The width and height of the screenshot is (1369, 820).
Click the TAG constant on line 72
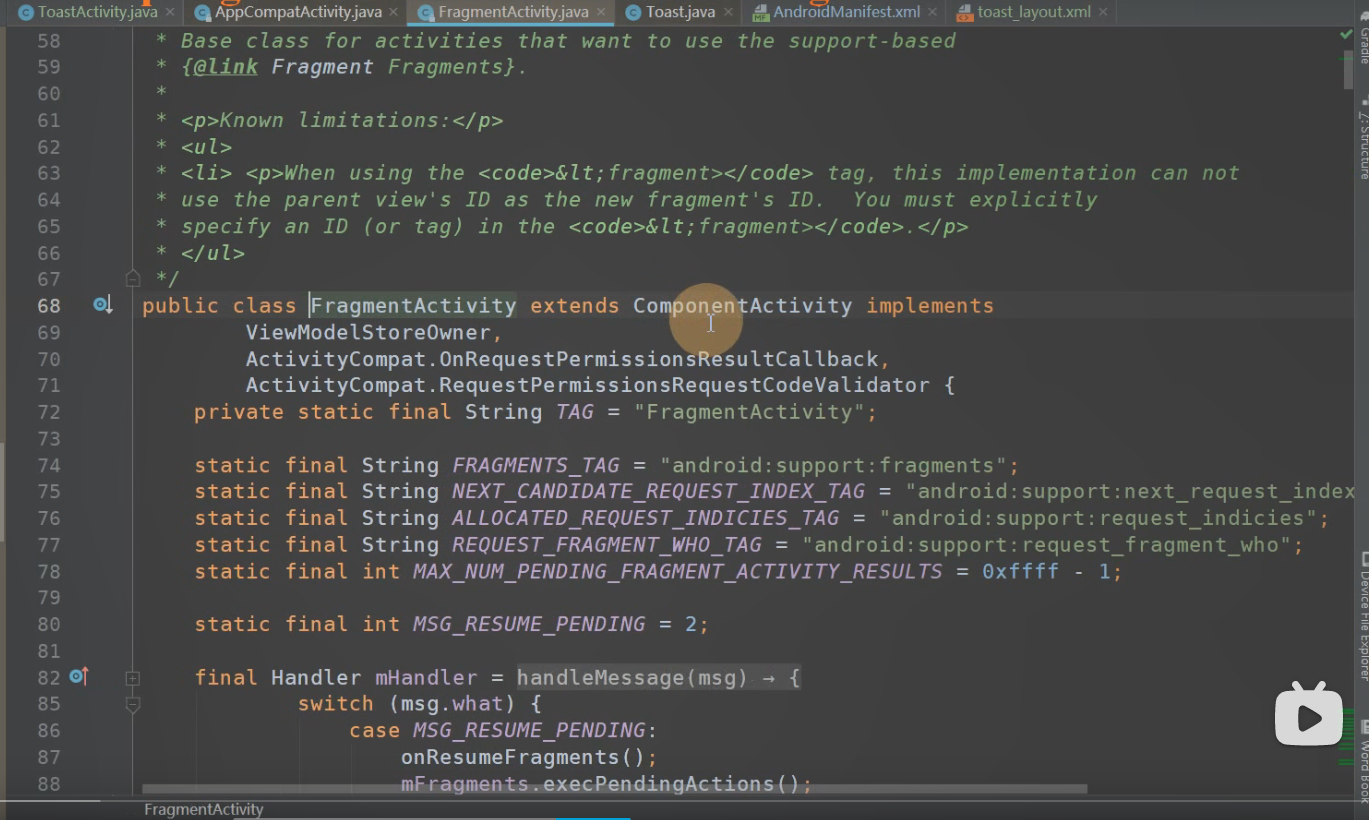click(x=575, y=412)
